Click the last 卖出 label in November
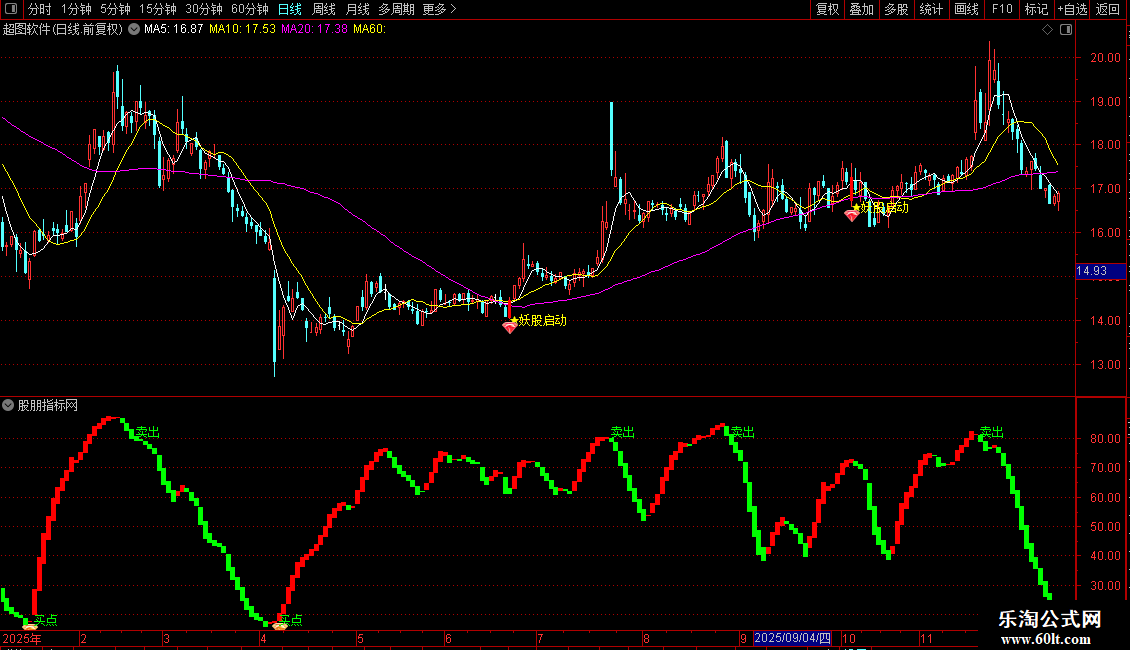Screen dimensions: 1130x650 [992, 432]
